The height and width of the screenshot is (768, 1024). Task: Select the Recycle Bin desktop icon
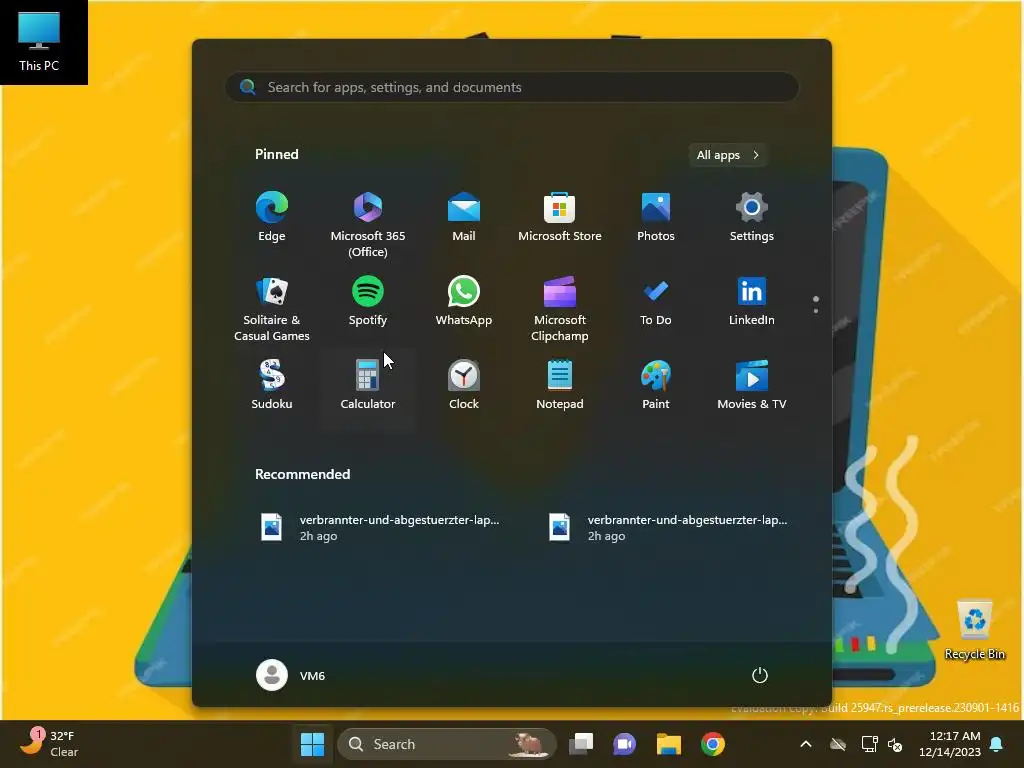click(974, 629)
